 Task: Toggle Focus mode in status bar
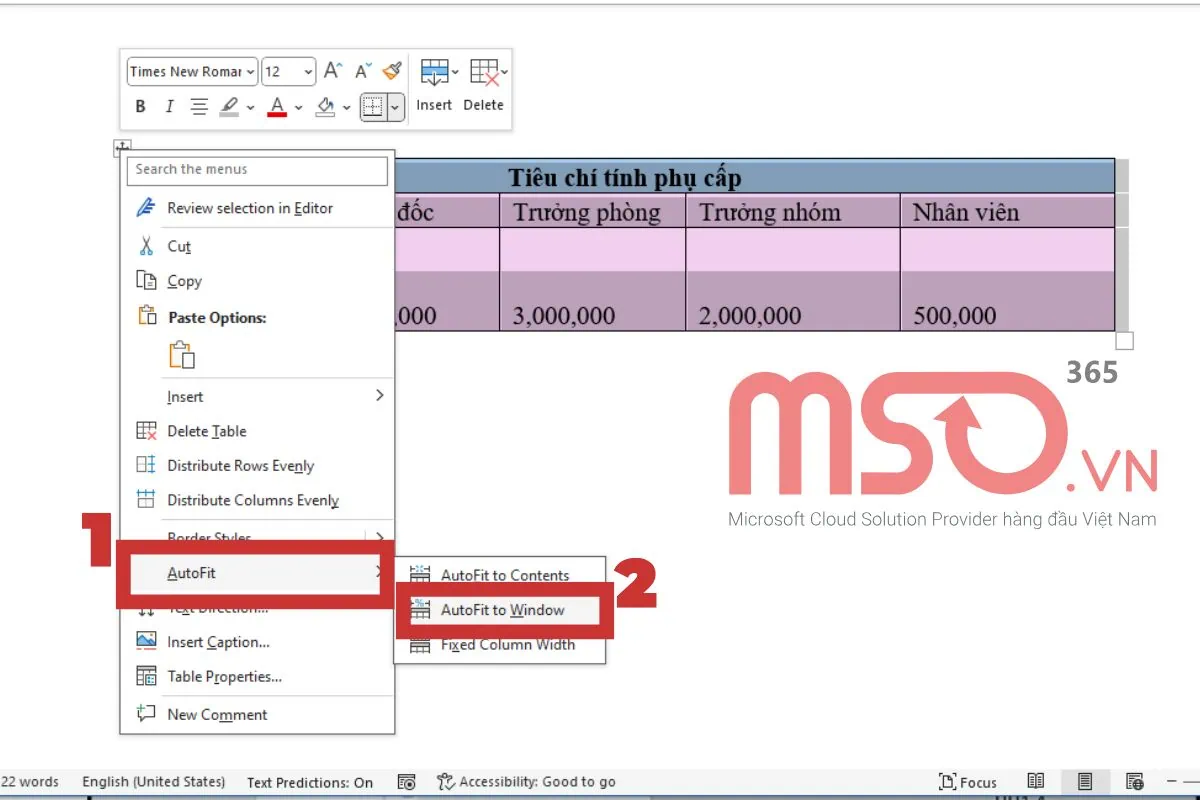pyautogui.click(x=967, y=781)
